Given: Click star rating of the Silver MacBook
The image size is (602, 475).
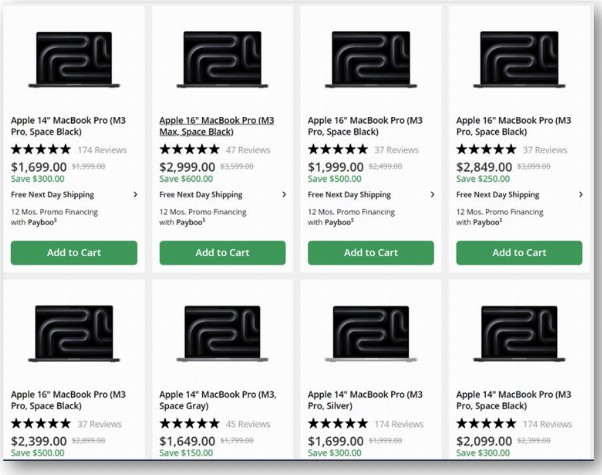Looking at the screenshot, I should pyautogui.click(x=338, y=424).
